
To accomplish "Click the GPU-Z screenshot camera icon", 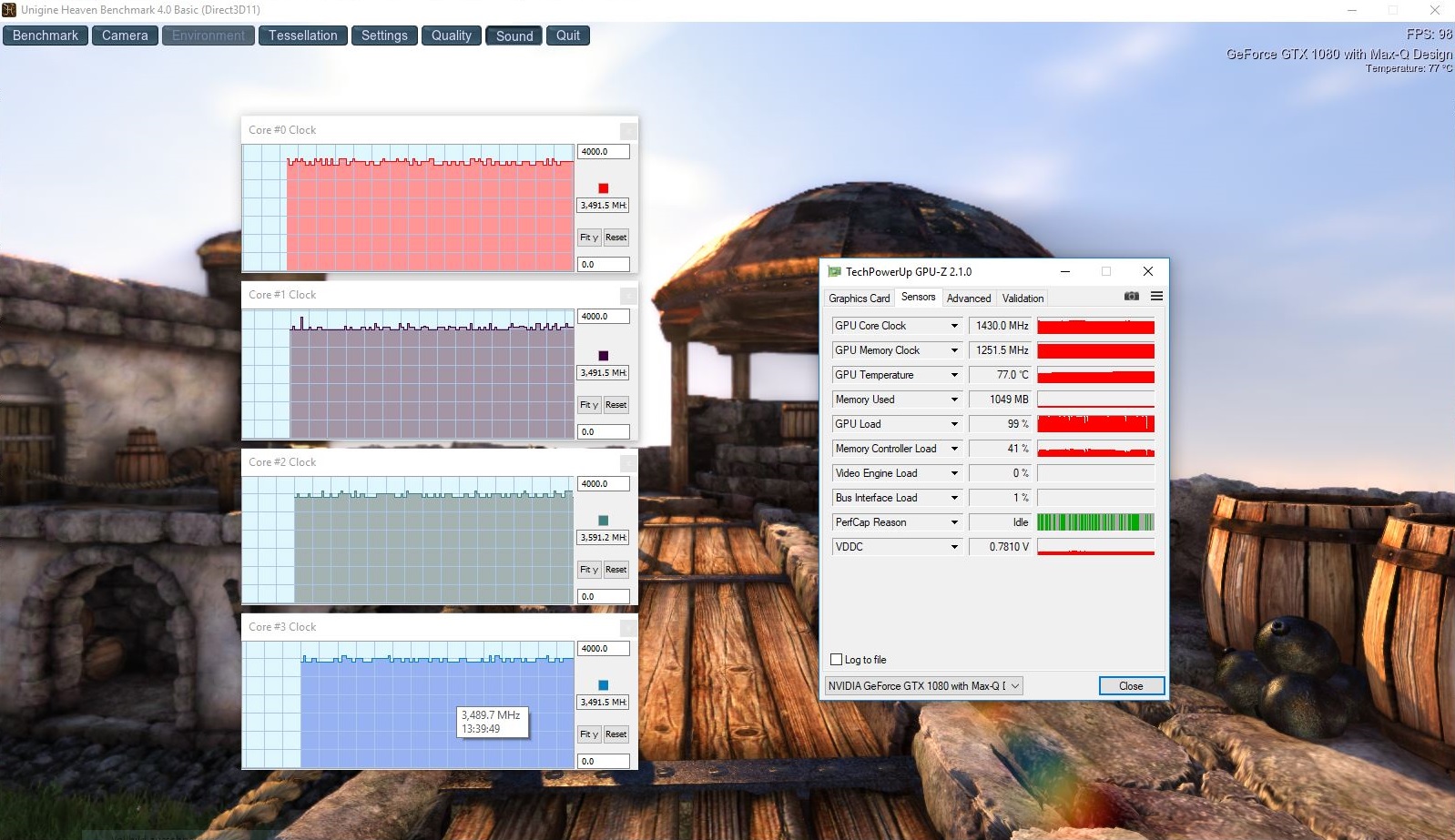I will click(x=1131, y=296).
